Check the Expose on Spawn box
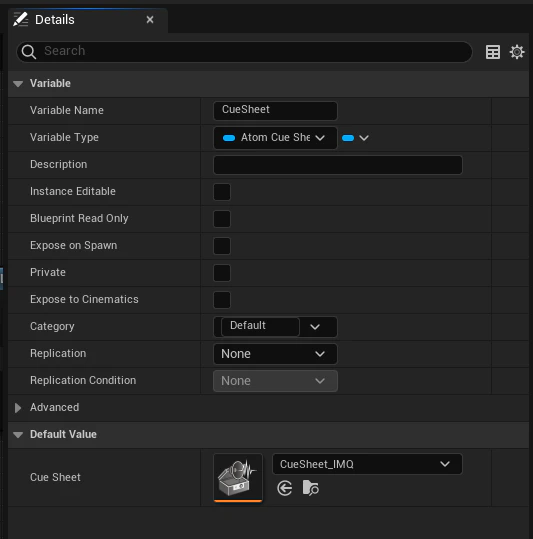Viewport: 533px width, 539px height. 222,246
